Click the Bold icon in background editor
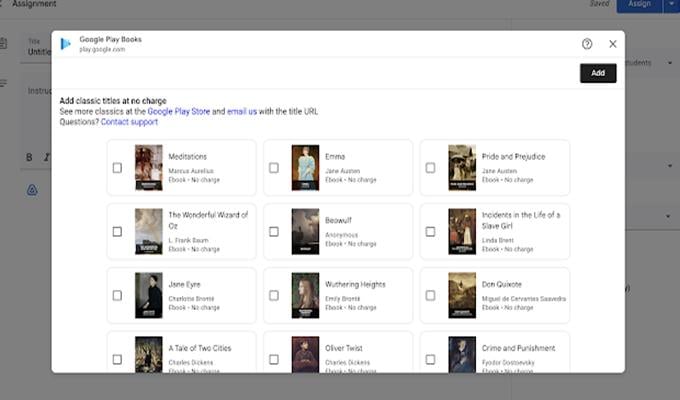This screenshot has height=400, width=680. 29,157
